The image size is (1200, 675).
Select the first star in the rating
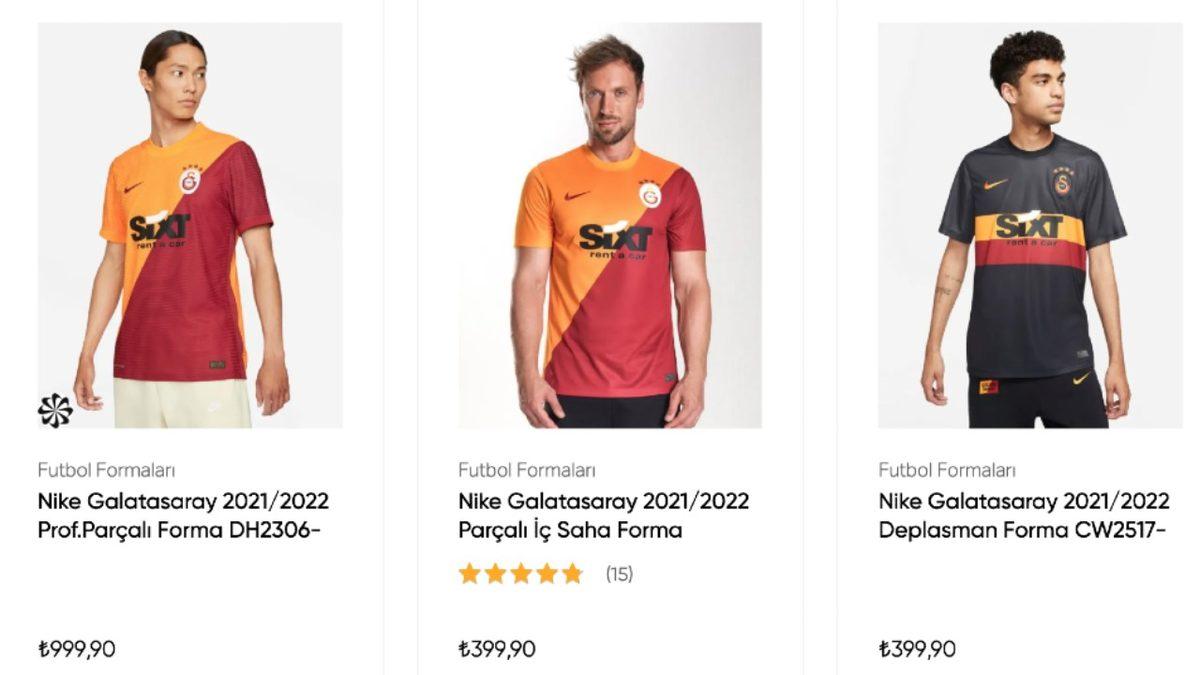(470, 574)
